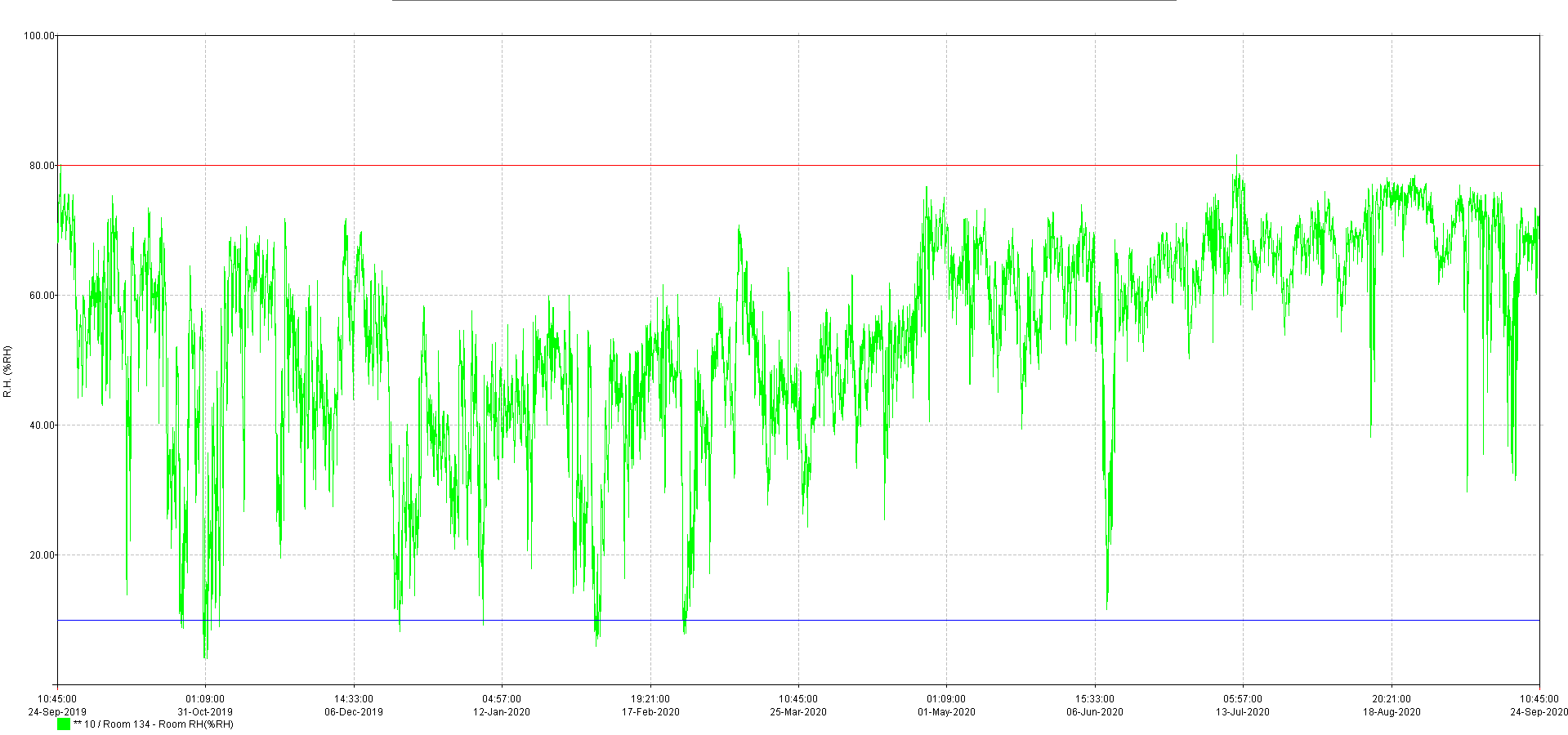Viewport: 1568px width, 735px height.
Task: Click the 20:21:00 time label
Action: [x=1392, y=699]
